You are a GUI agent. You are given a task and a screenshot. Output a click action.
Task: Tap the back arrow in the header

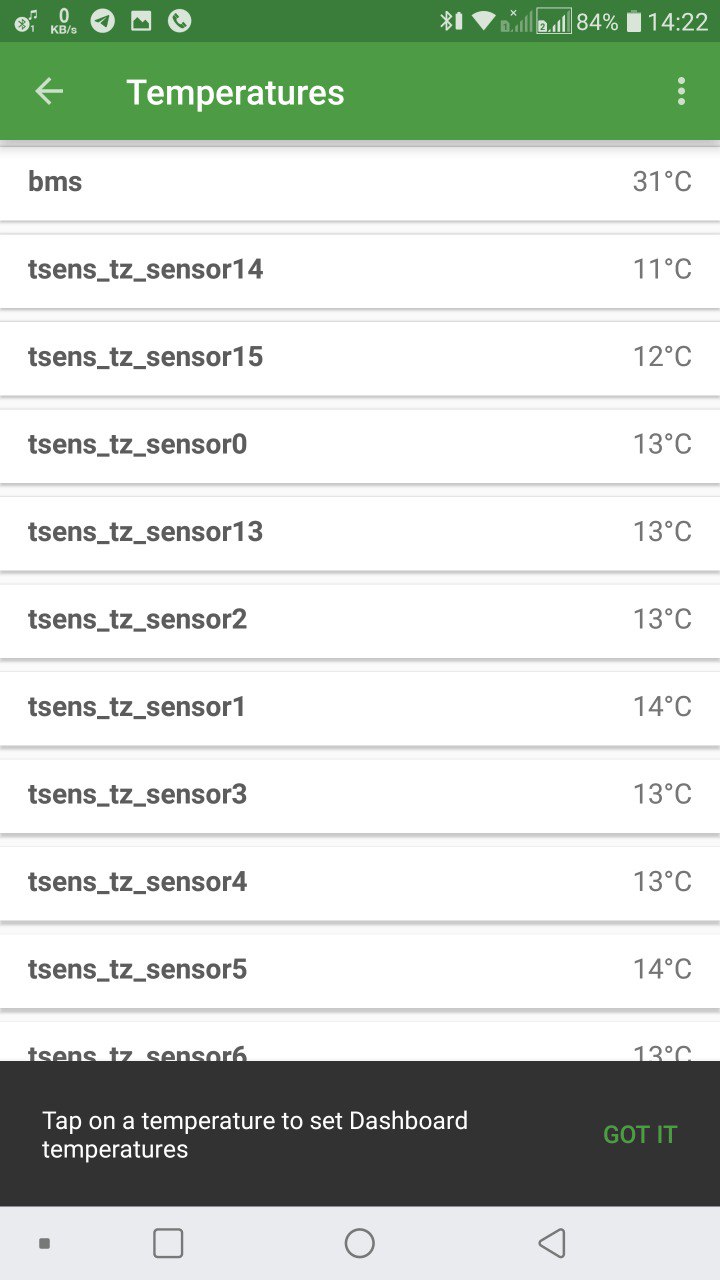pyautogui.click(x=49, y=92)
